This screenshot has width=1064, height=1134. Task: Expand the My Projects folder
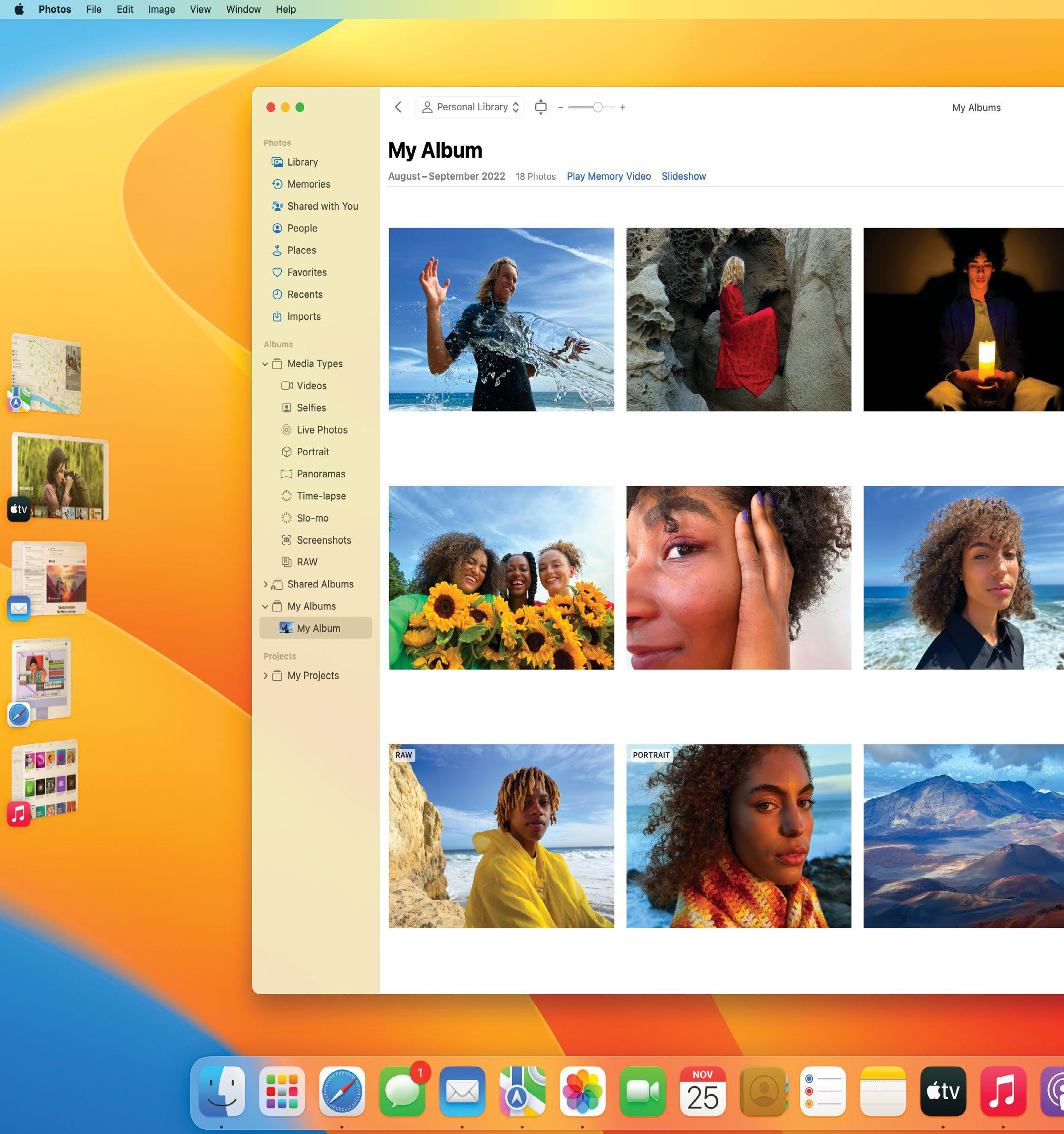pyautogui.click(x=265, y=676)
